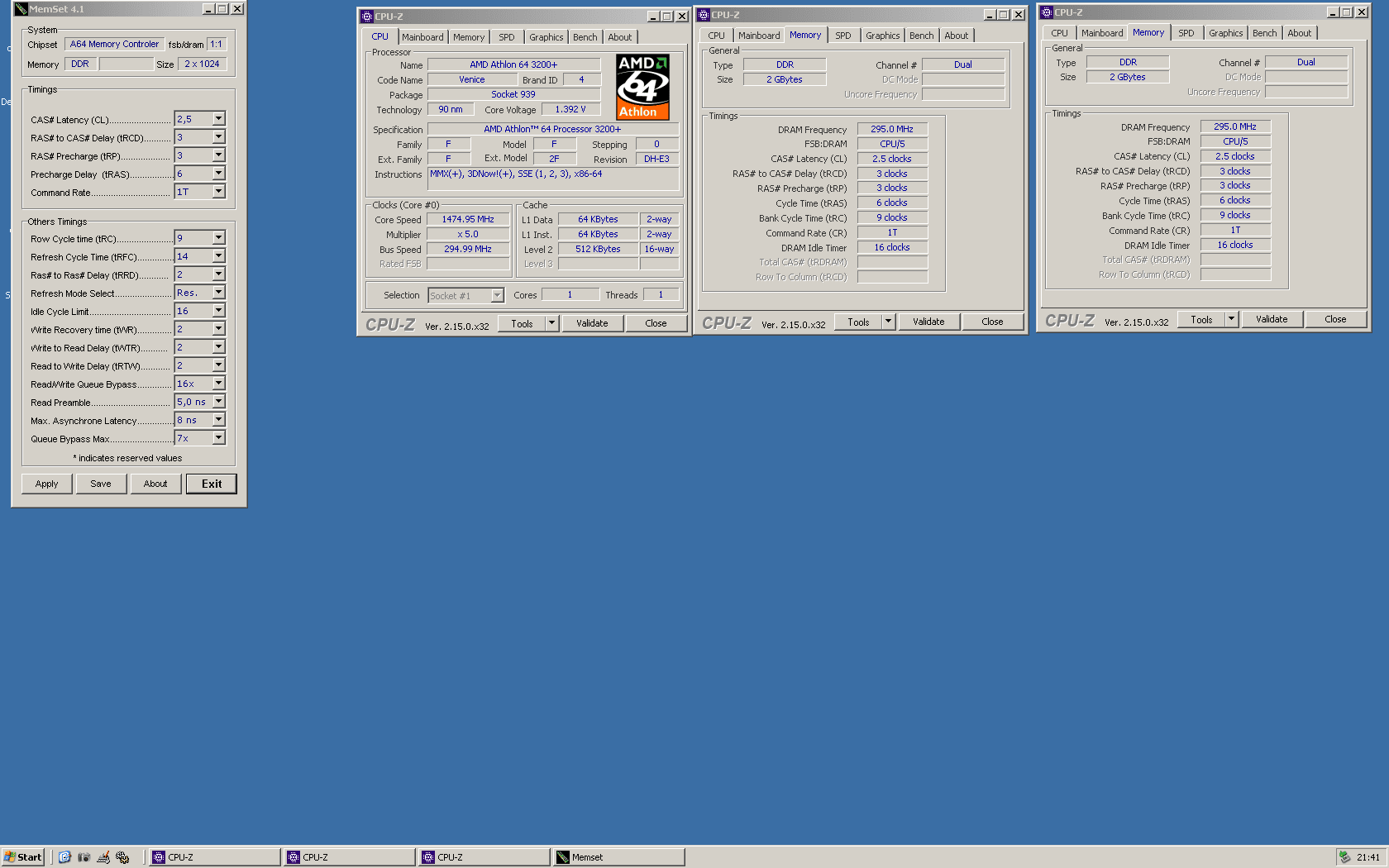Screen dimensions: 1389x868
Task: Click Close button in the CPU-Z window showing Processor info
Action: click(x=656, y=323)
